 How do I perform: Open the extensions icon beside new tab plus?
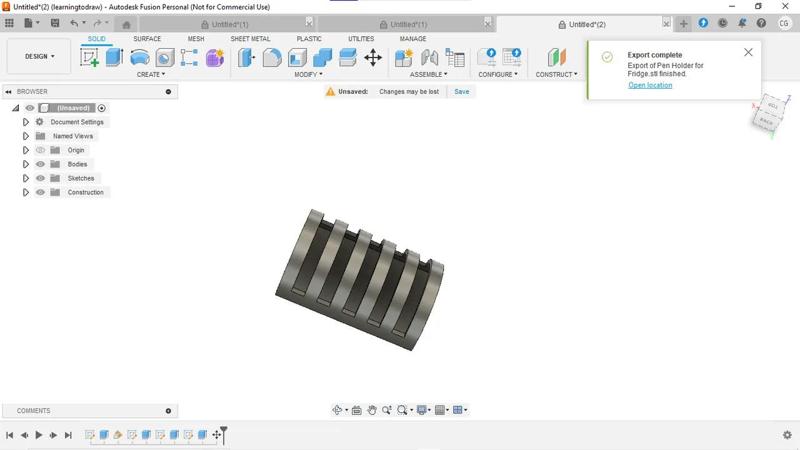(703, 23)
